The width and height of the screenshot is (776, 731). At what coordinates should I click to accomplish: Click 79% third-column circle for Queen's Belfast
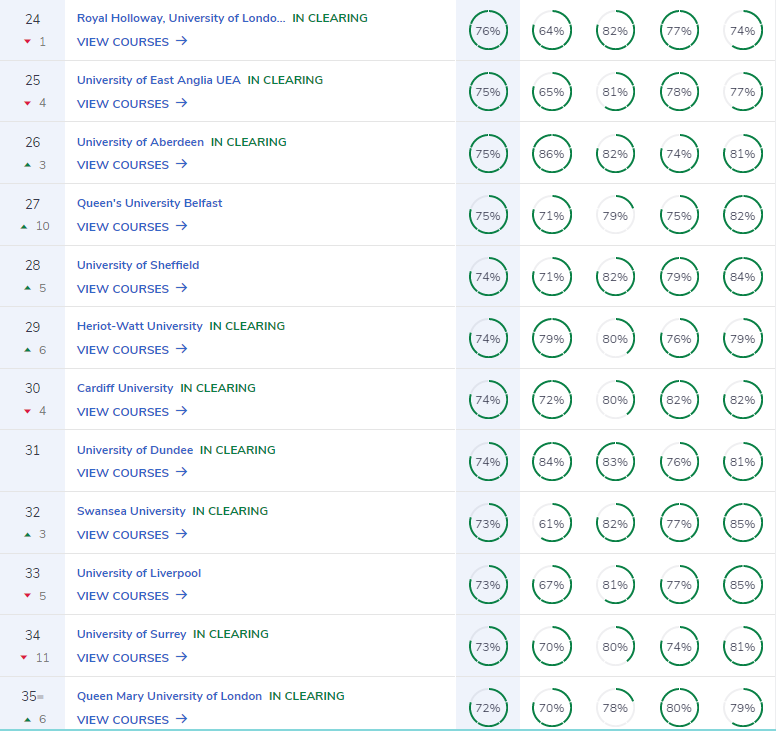[615, 216]
